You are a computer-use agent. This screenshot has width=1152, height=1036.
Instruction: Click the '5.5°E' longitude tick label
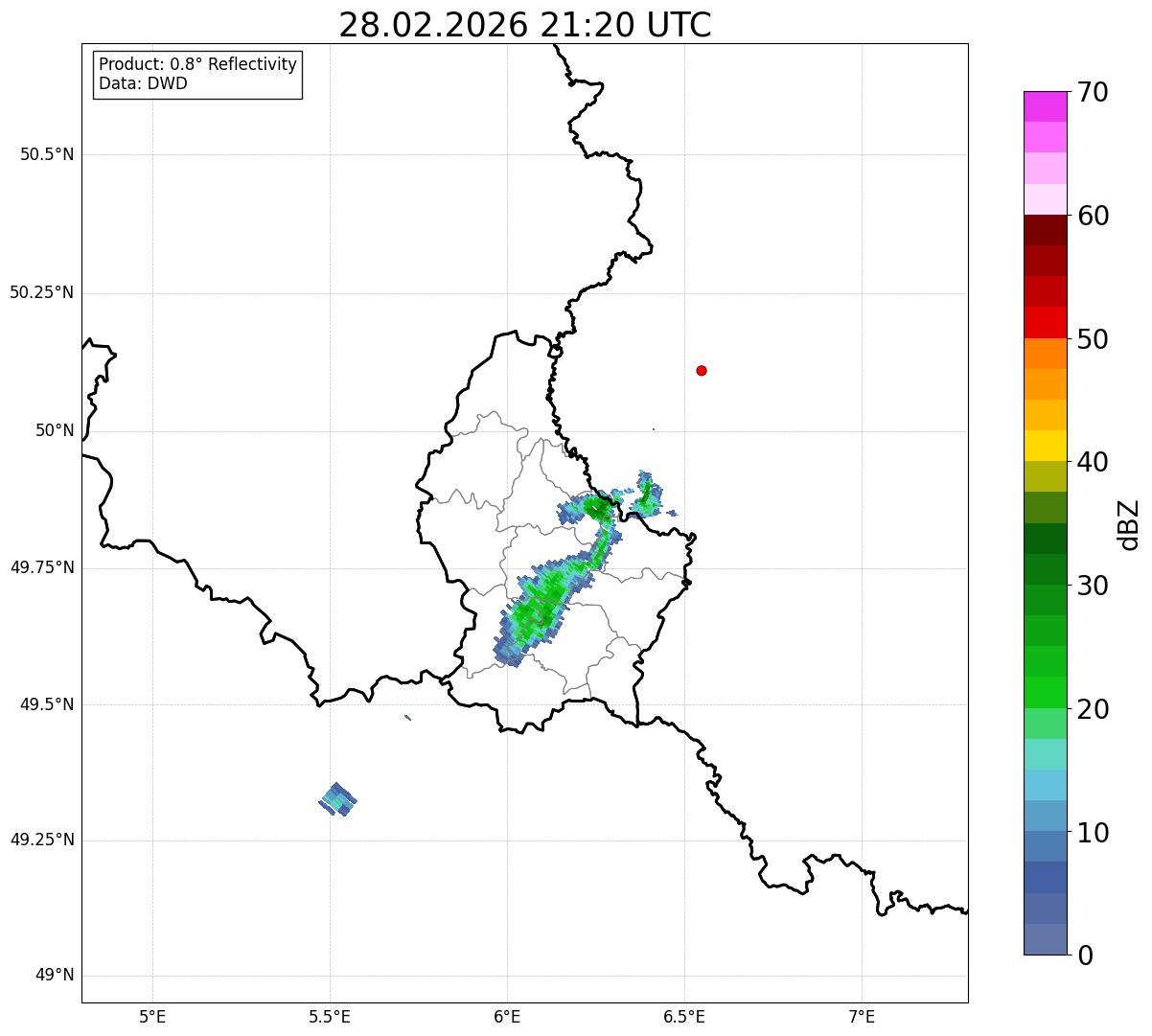coord(330,1017)
